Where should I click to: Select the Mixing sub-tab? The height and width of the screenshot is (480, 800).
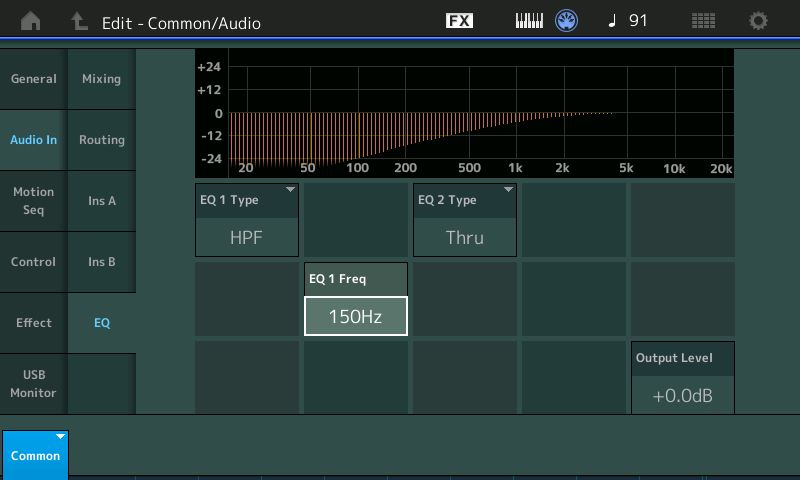coord(101,79)
